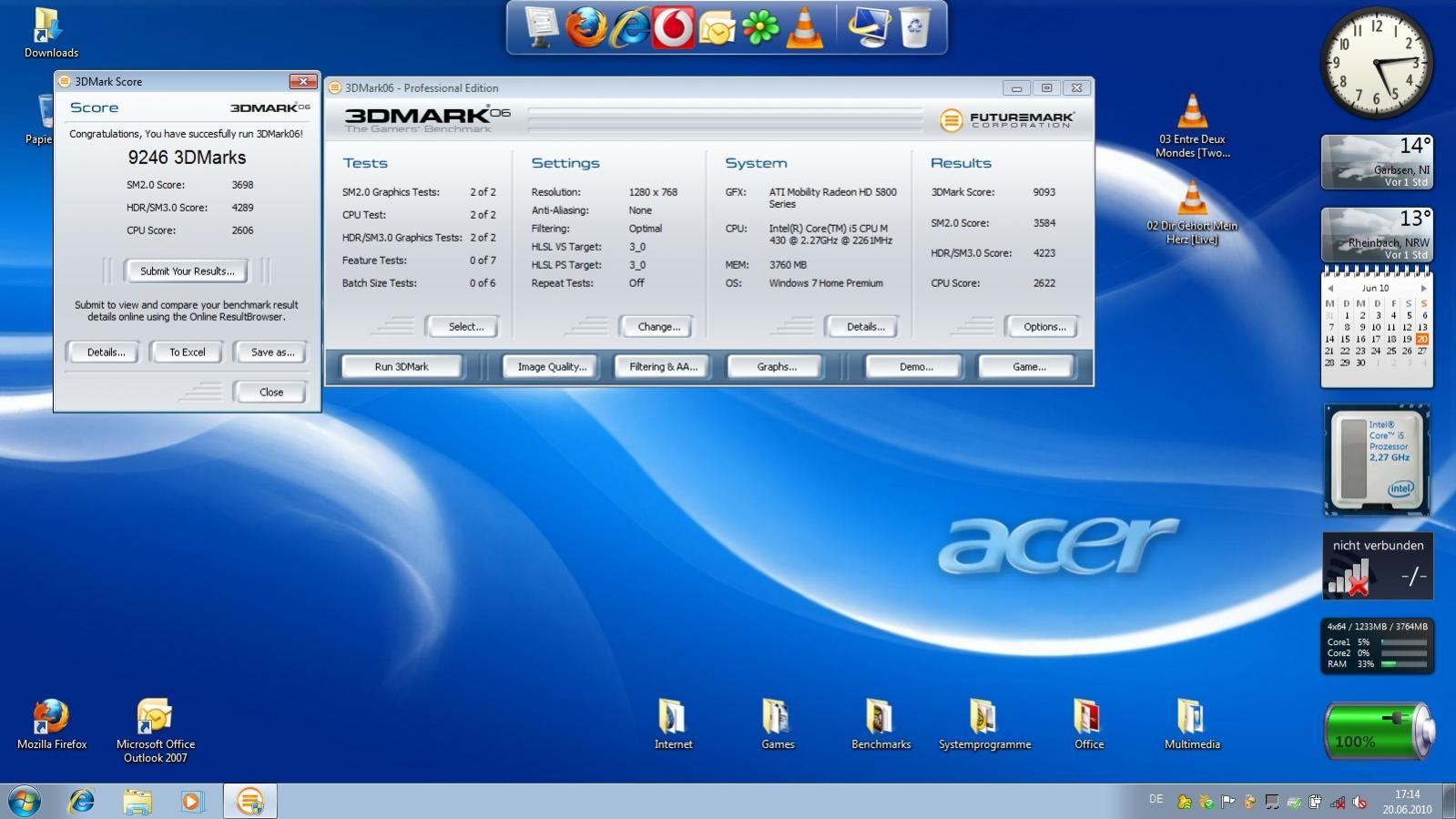Screen dimensions: 1456x819
Task: Export score To Excel
Action: (x=188, y=352)
